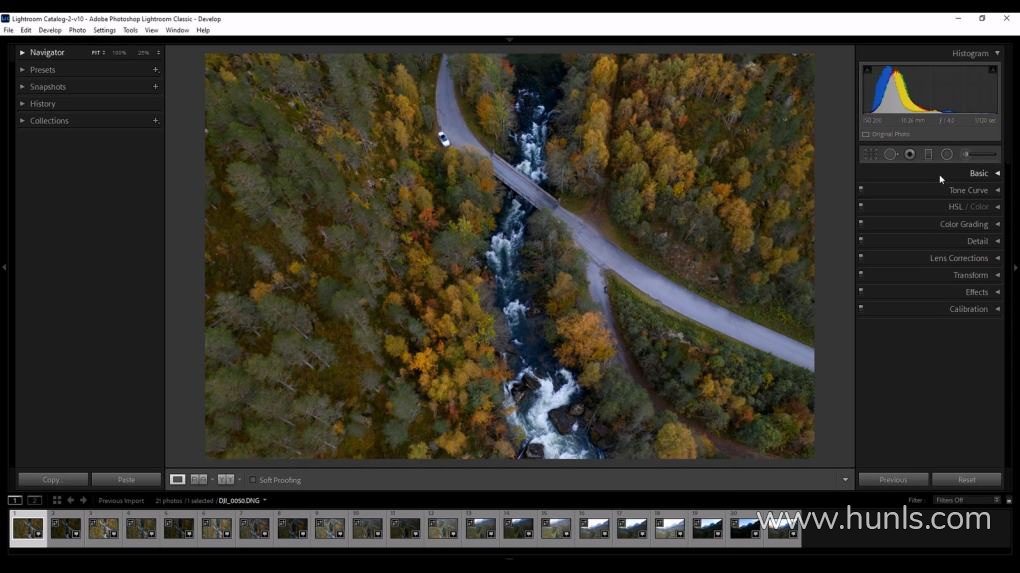
Task: Expand the Tone Curve panel arrow
Action: tap(997, 190)
